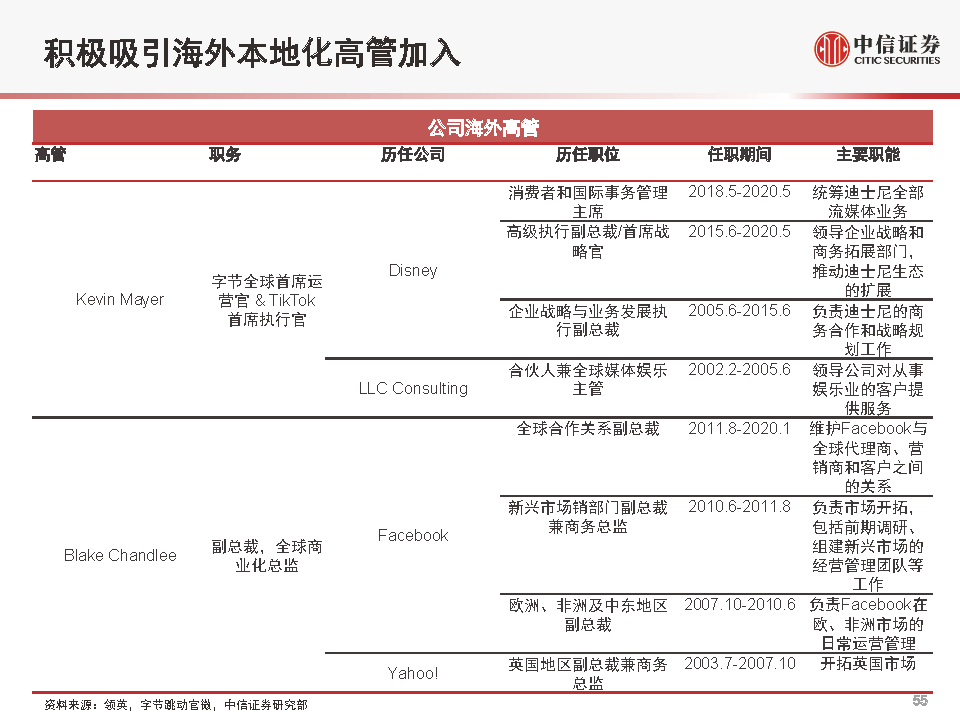Click the source note 资料来源:领英
This screenshot has width=960, height=728.
176,705
